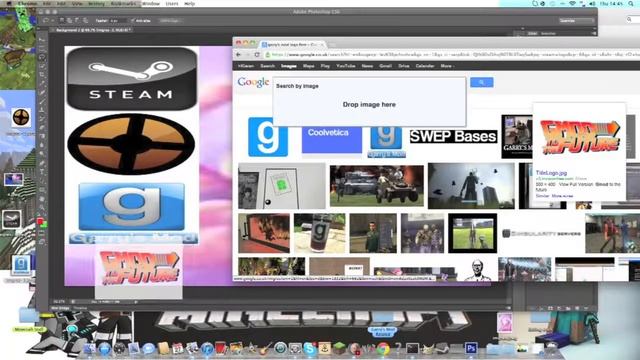Expand the More menu in Google bar
Screen dimensions: 640x360
point(447,66)
